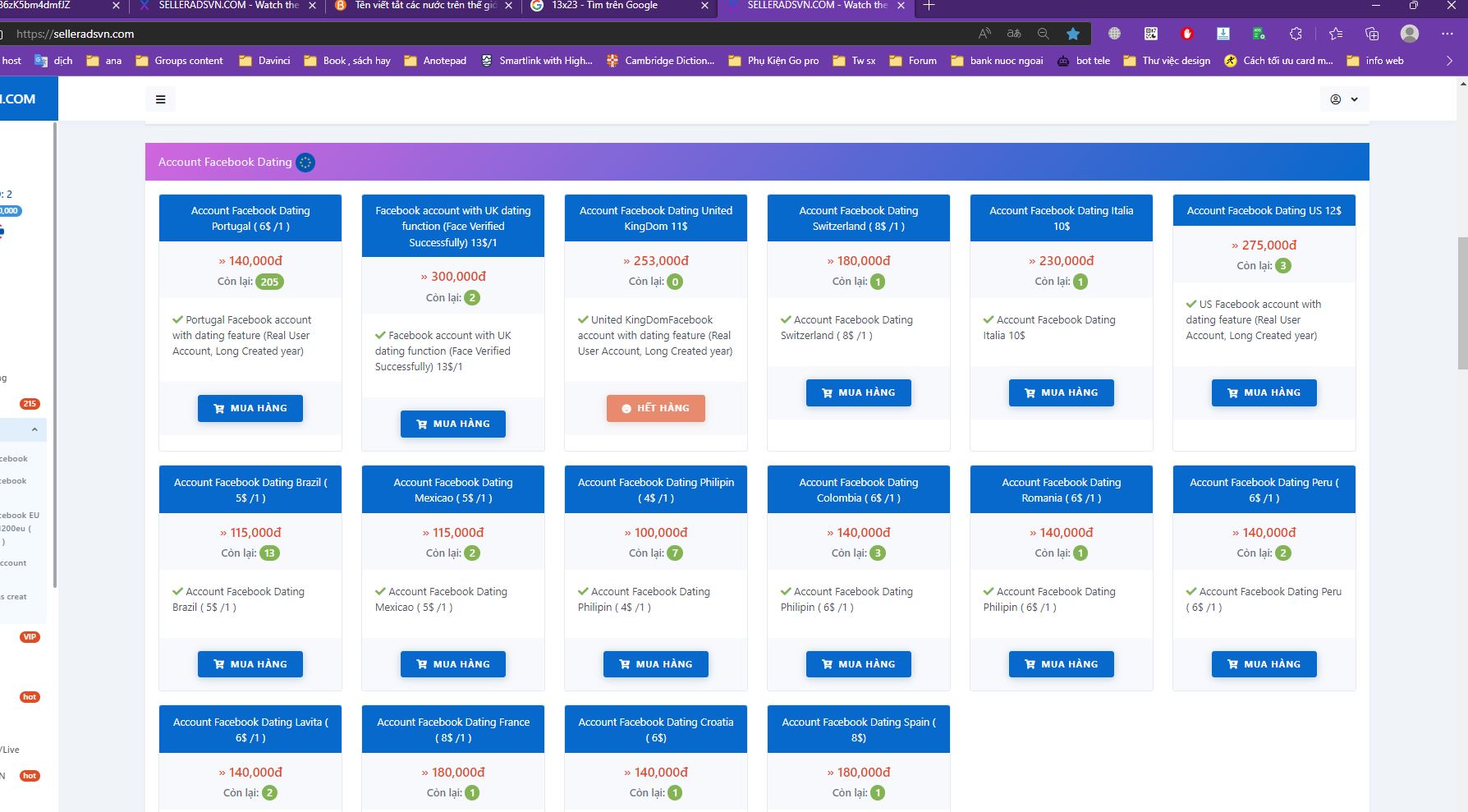Open the blue download extension icon
Screen dimensions: 1468x812
click(1223, 34)
